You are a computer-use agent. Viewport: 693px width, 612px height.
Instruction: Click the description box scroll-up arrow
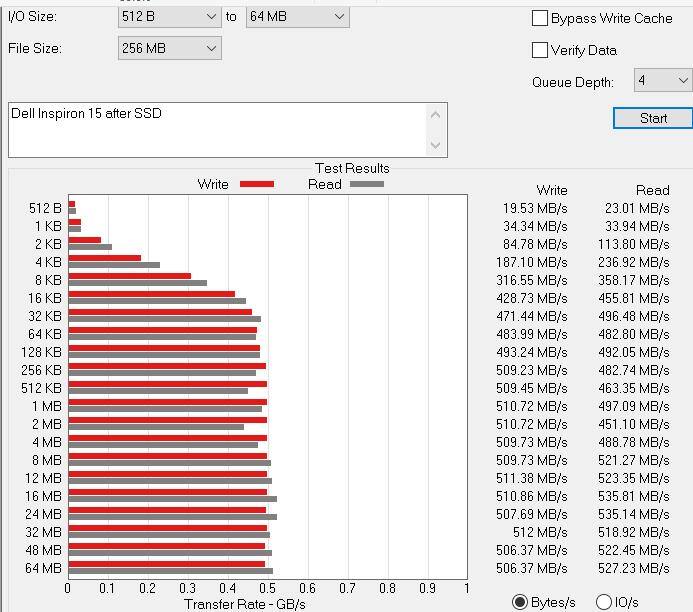[x=435, y=114]
